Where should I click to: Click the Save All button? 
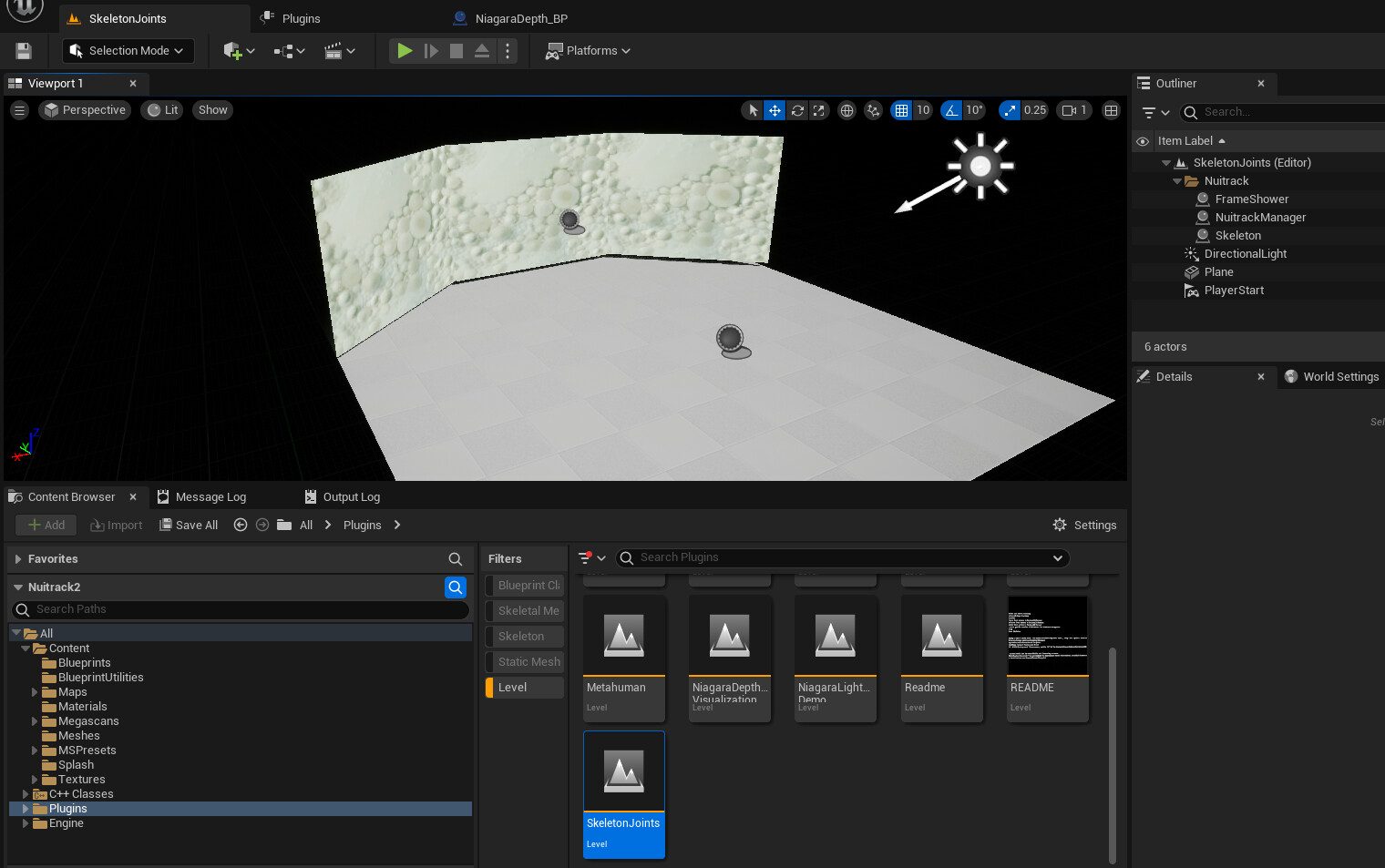click(189, 526)
